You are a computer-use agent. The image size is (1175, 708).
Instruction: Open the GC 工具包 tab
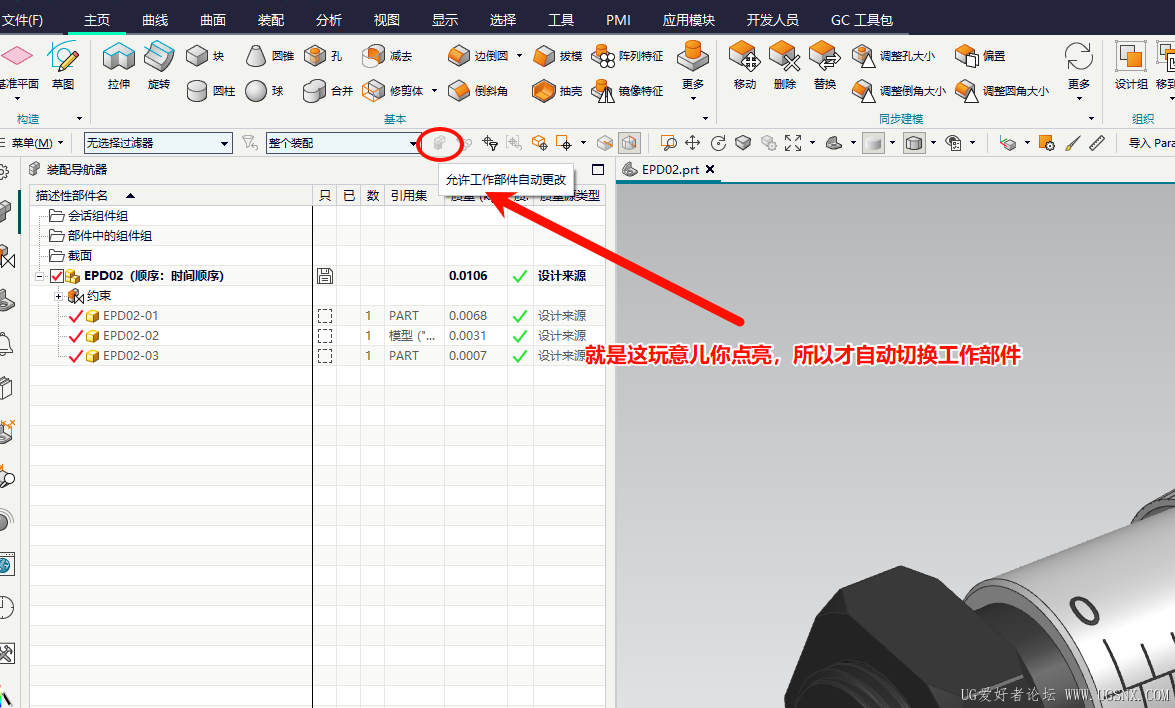862,20
